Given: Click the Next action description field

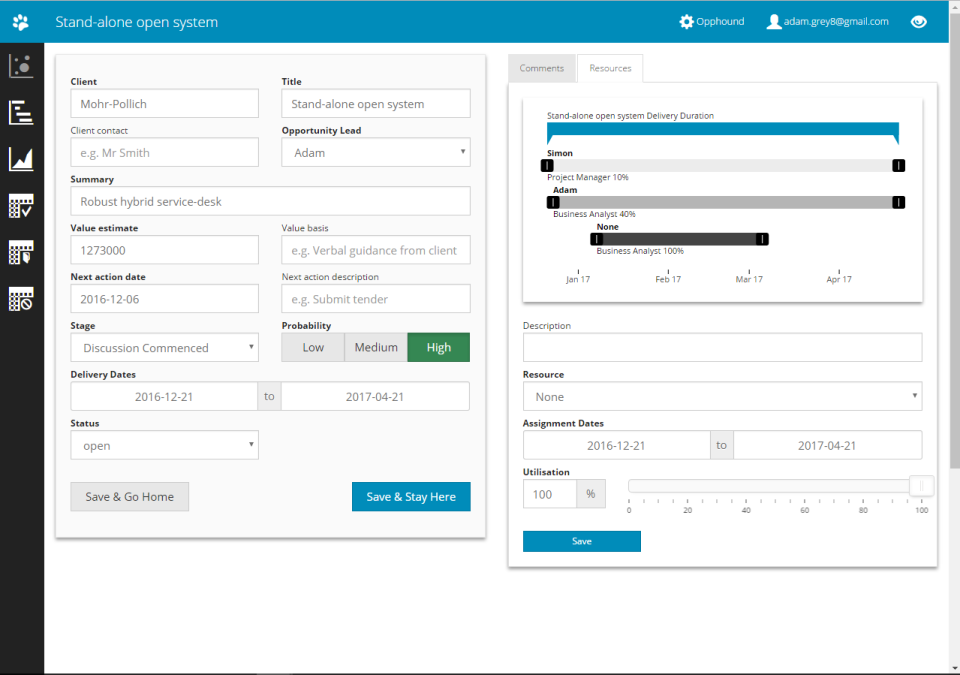Looking at the screenshot, I should [x=376, y=299].
